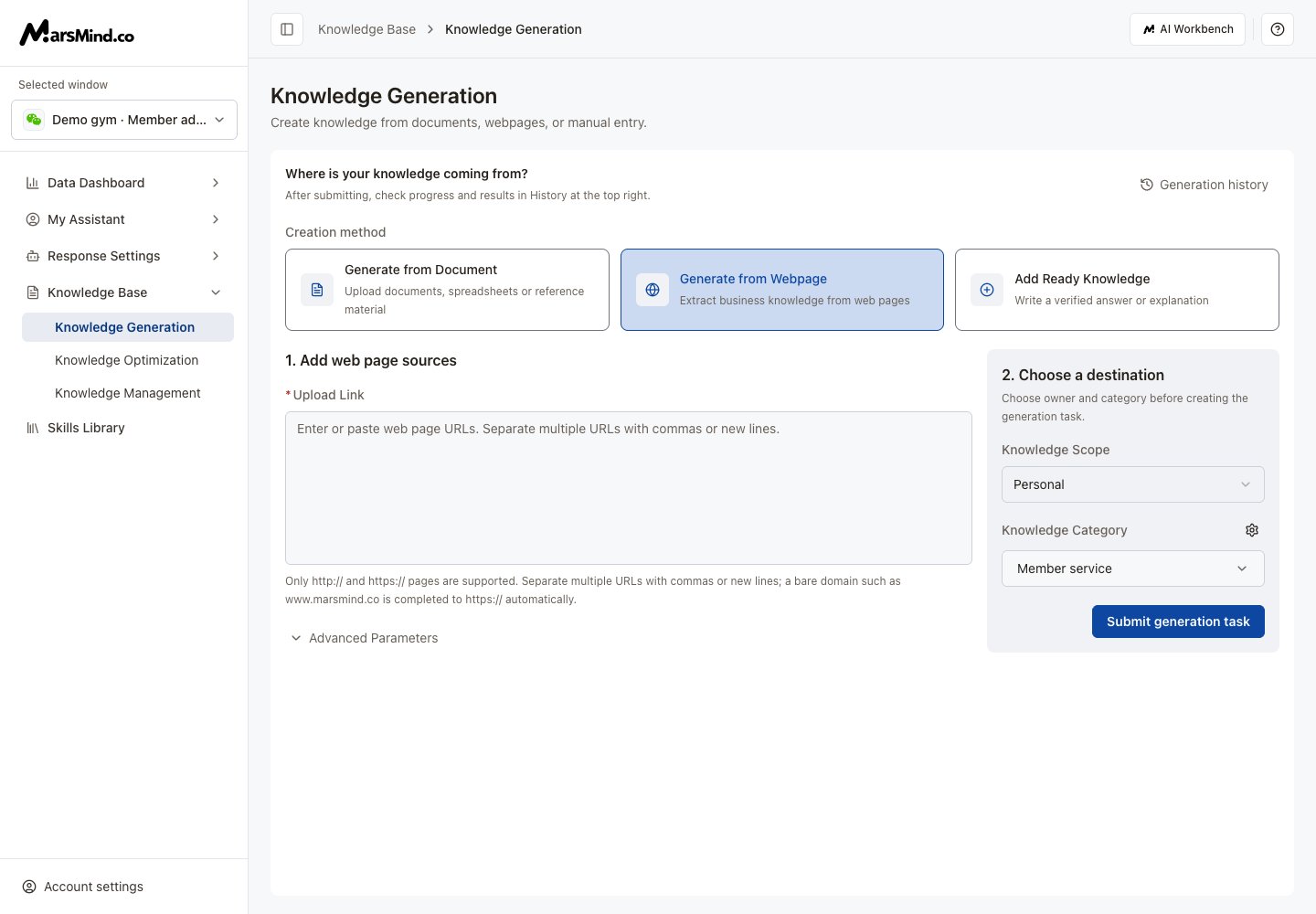Click the document icon in Generate from Document

317,290
